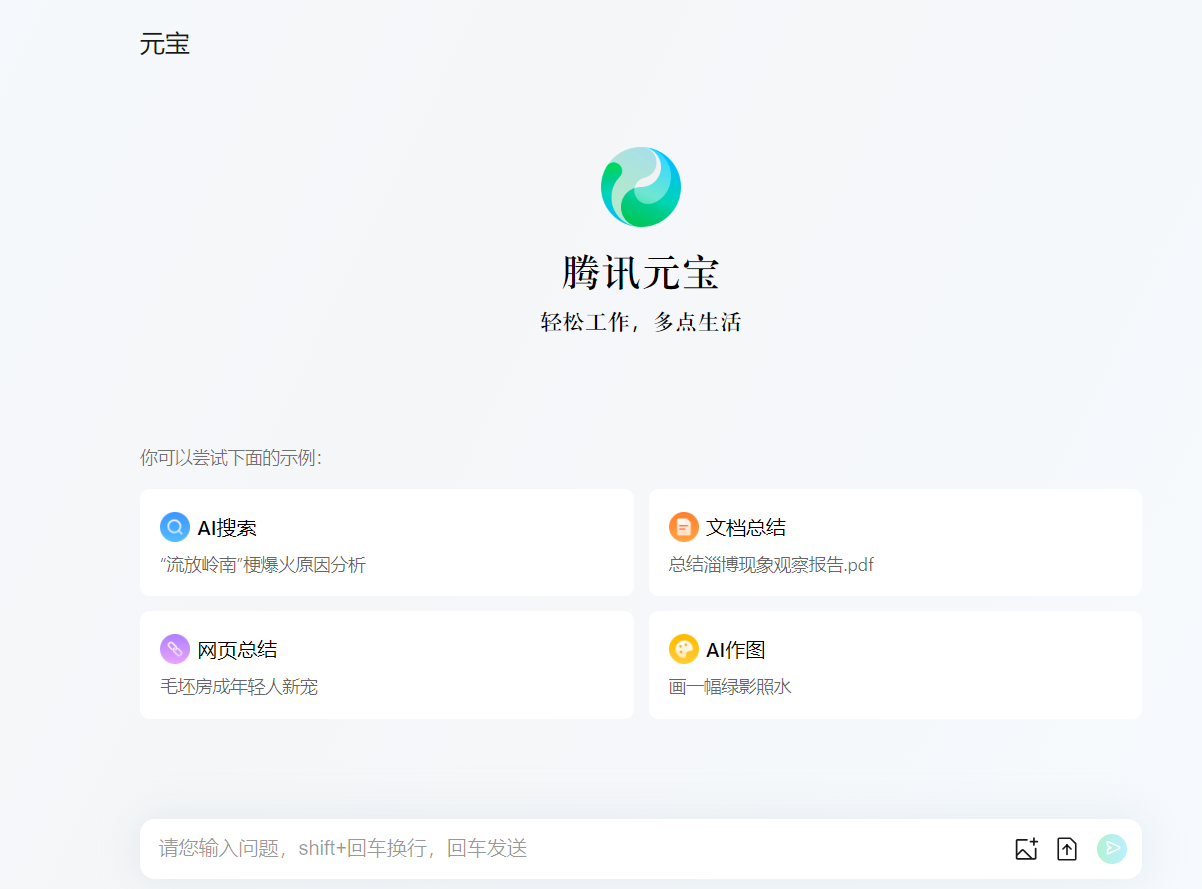
Task: Click the 画一幅绿影照水 example text
Action: pyautogui.click(x=729, y=687)
